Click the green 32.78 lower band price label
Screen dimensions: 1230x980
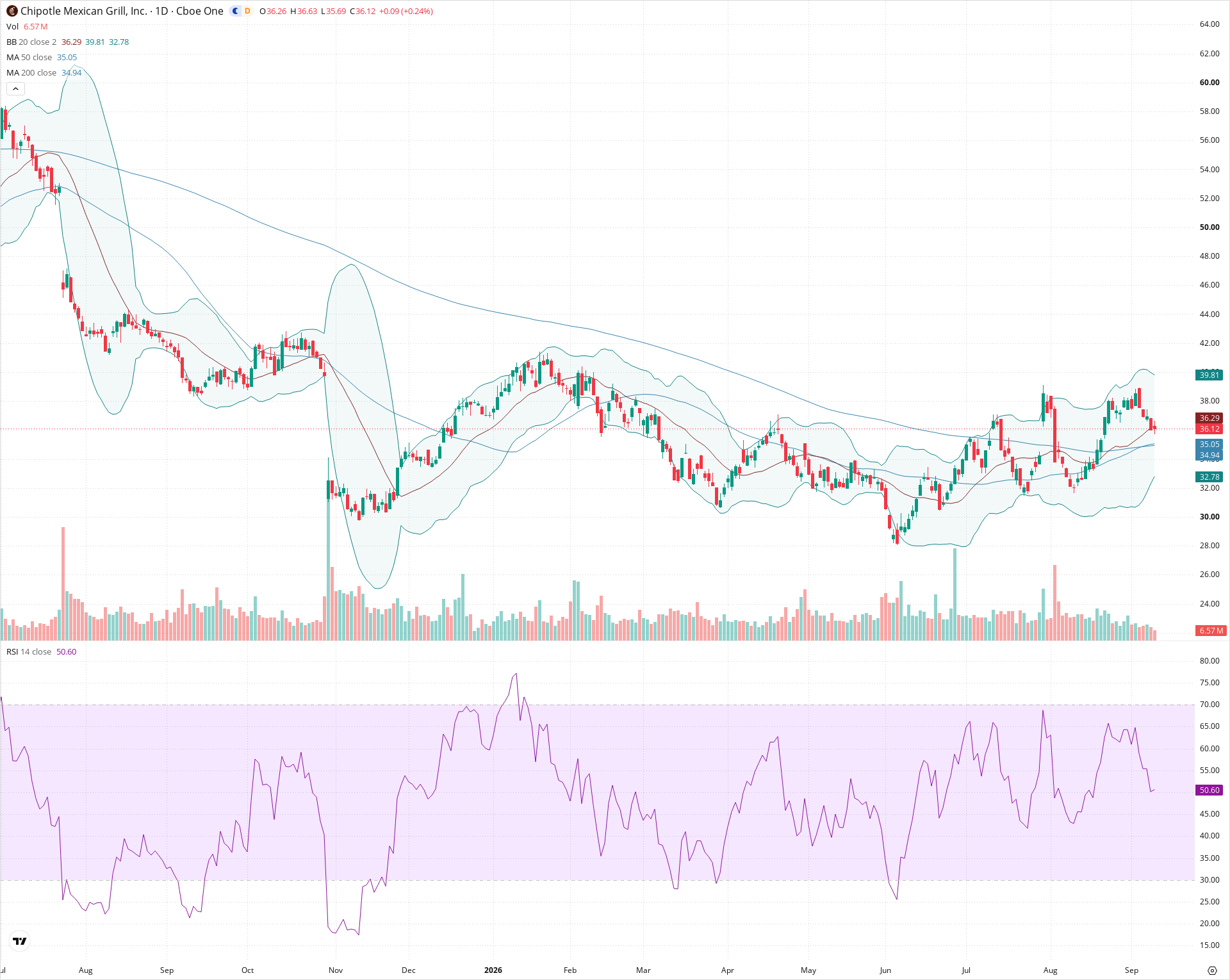point(1209,477)
